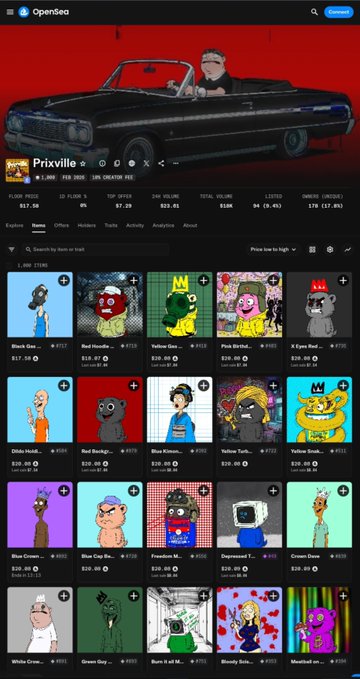Go to the OpenSea home logo
This screenshot has height=679, width=360.
[x=44, y=12]
